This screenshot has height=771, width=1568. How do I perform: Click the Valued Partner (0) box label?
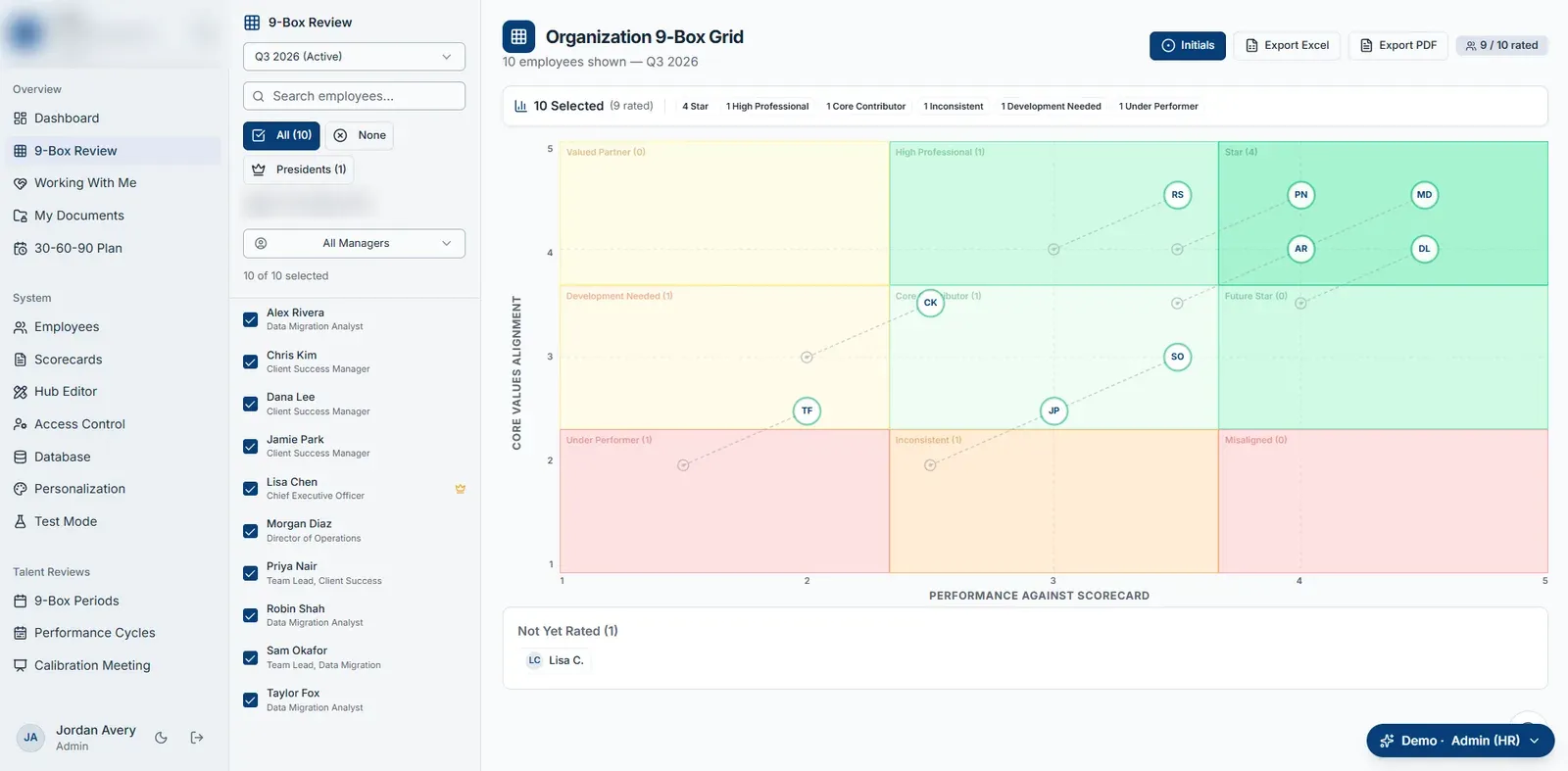[606, 153]
